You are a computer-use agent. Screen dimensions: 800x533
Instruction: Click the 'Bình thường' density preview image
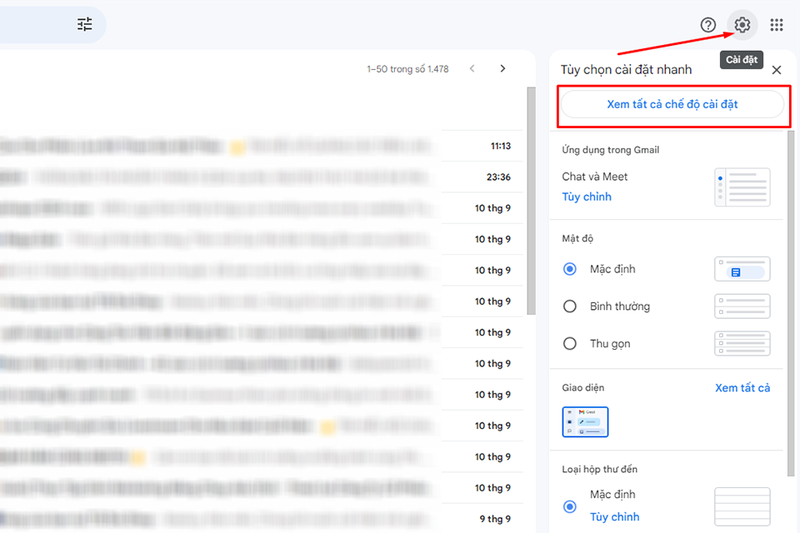point(742,306)
